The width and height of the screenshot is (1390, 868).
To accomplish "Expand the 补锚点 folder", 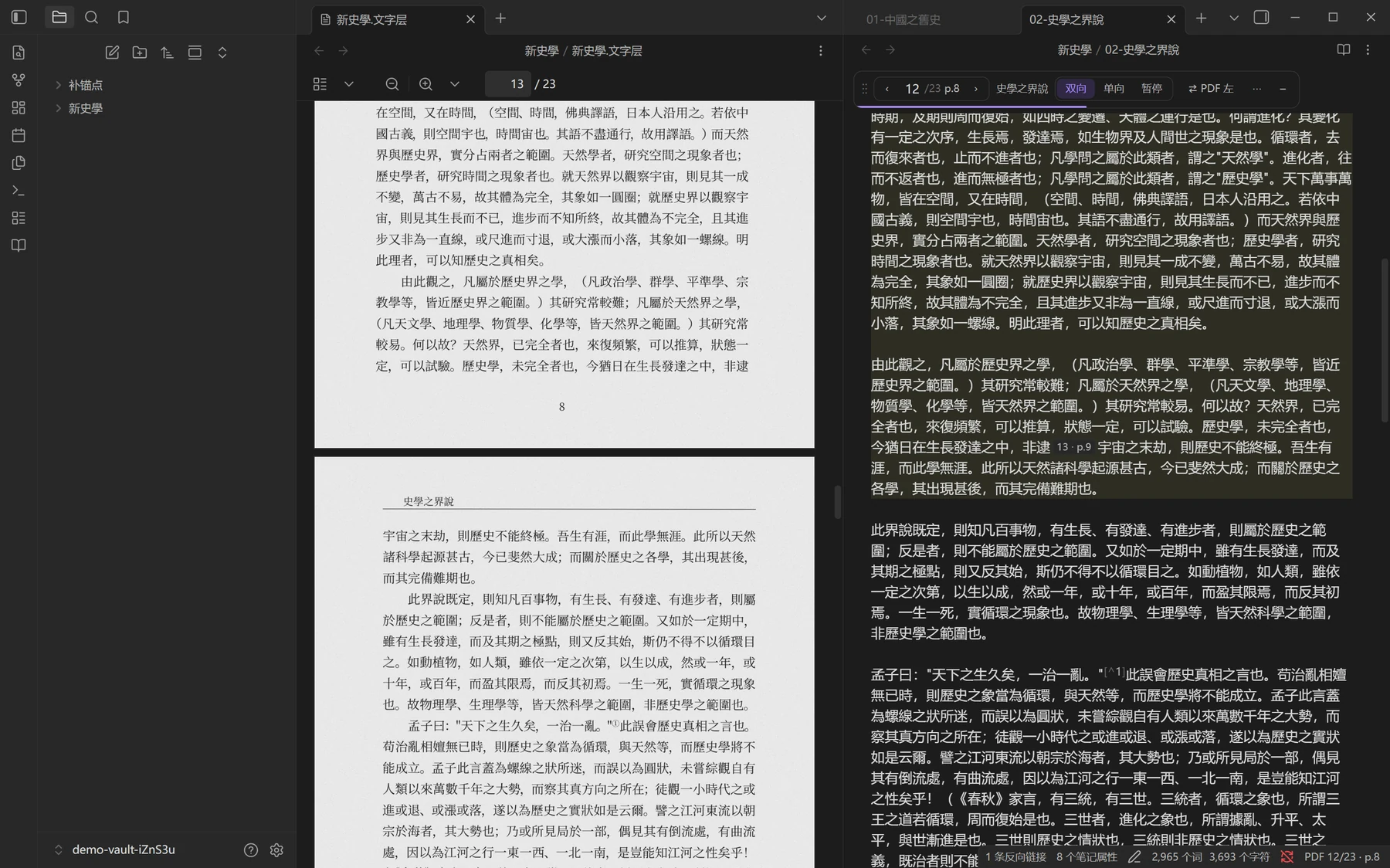I will (x=86, y=85).
